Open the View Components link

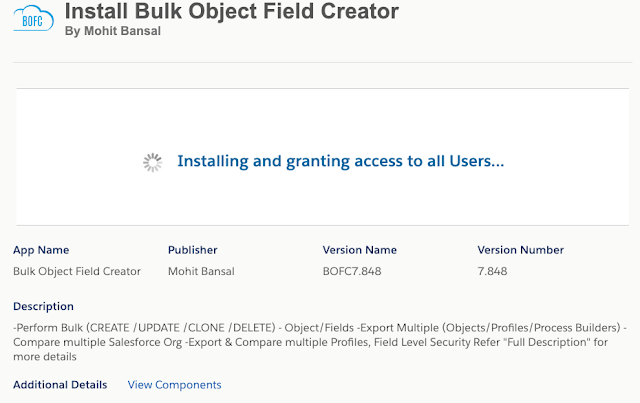(x=174, y=385)
